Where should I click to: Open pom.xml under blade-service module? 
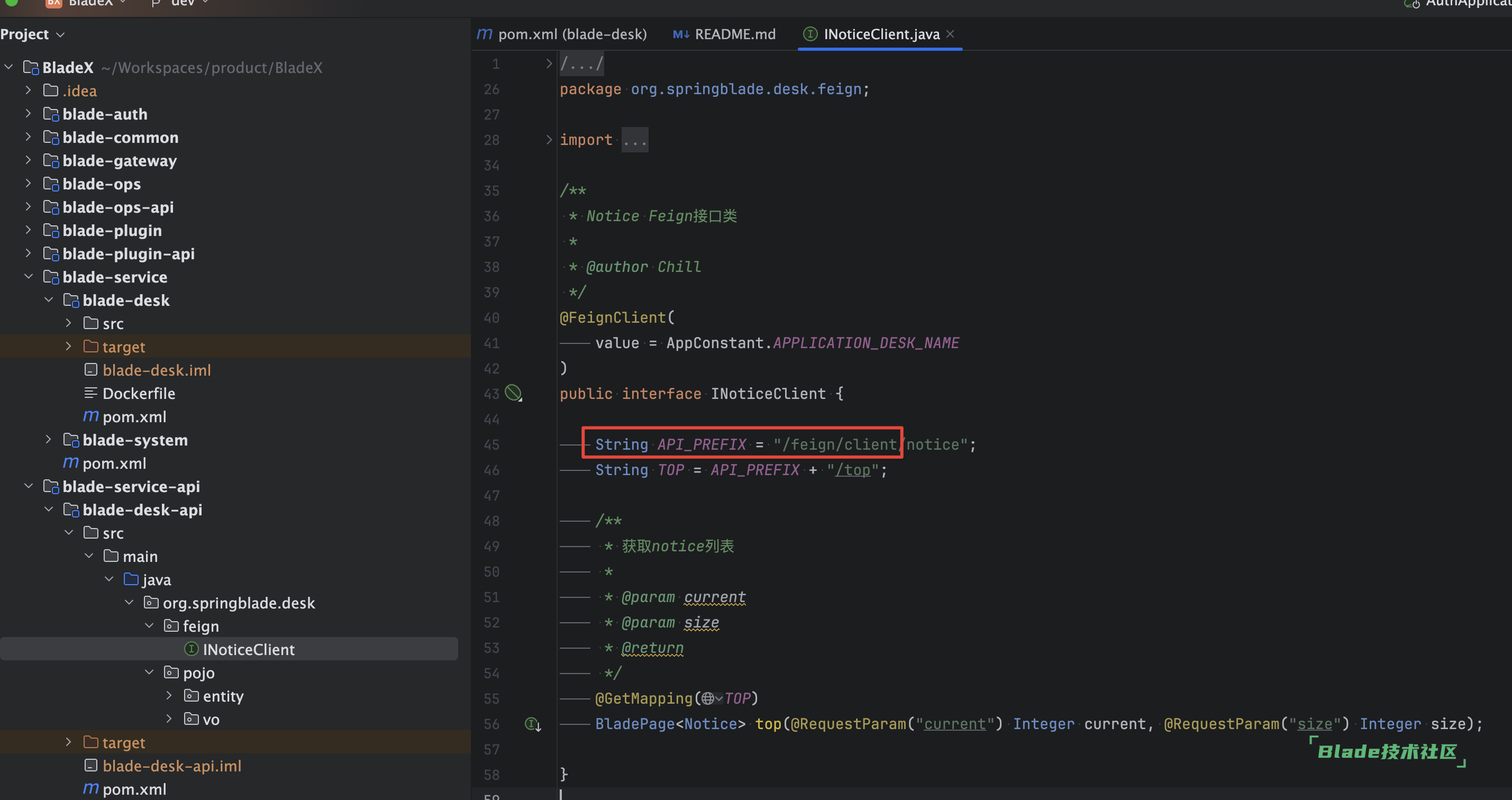(x=114, y=463)
